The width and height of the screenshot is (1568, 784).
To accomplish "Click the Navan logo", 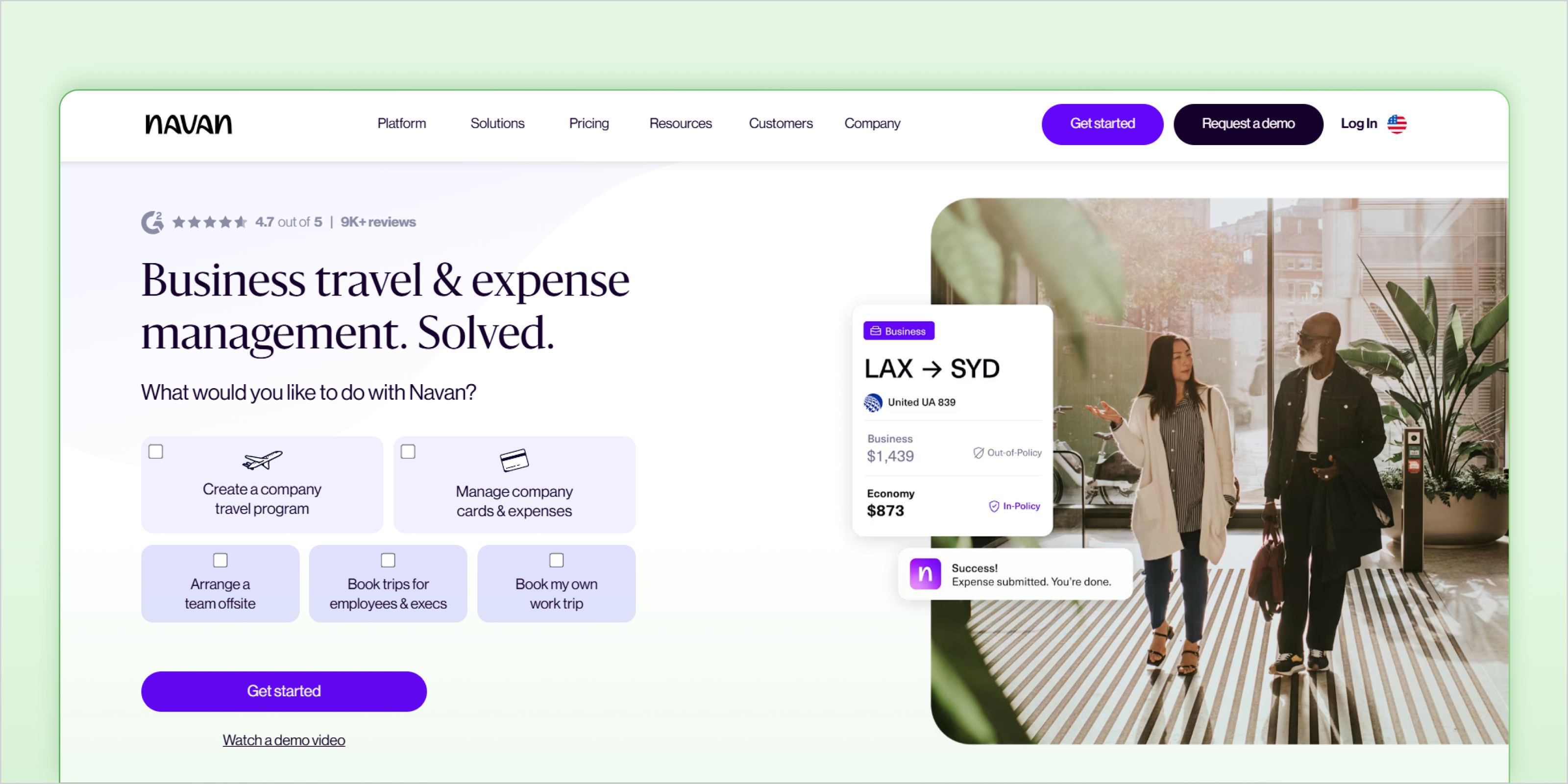I will (x=188, y=124).
